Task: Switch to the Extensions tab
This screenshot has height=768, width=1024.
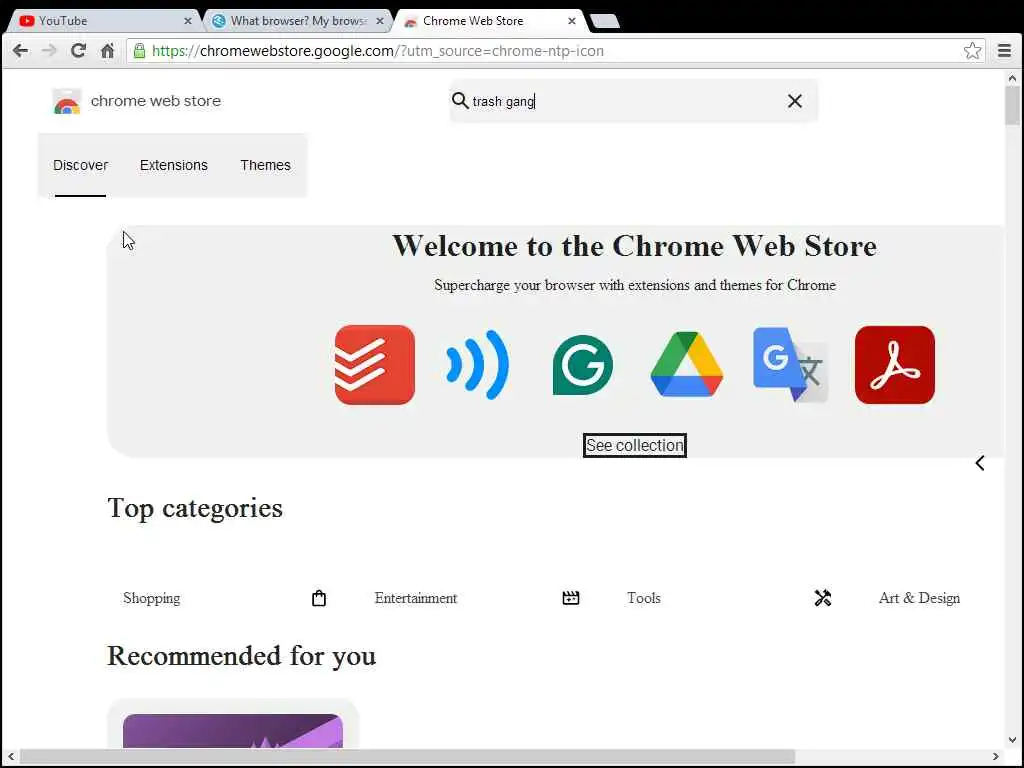Action: pyautogui.click(x=174, y=165)
